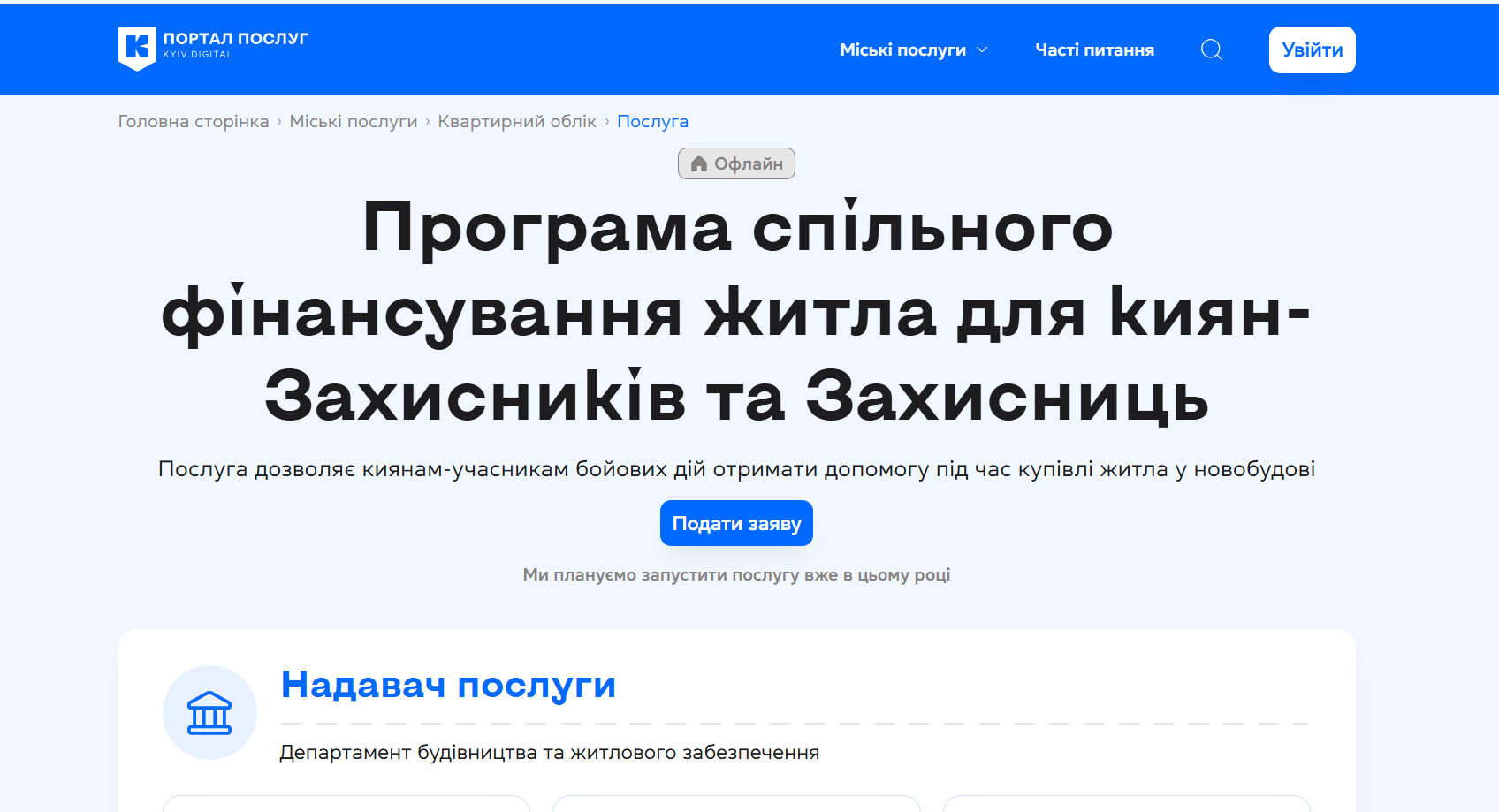Open Міські послуги breadcrumb link
The width and height of the screenshot is (1499, 812).
[x=354, y=121]
